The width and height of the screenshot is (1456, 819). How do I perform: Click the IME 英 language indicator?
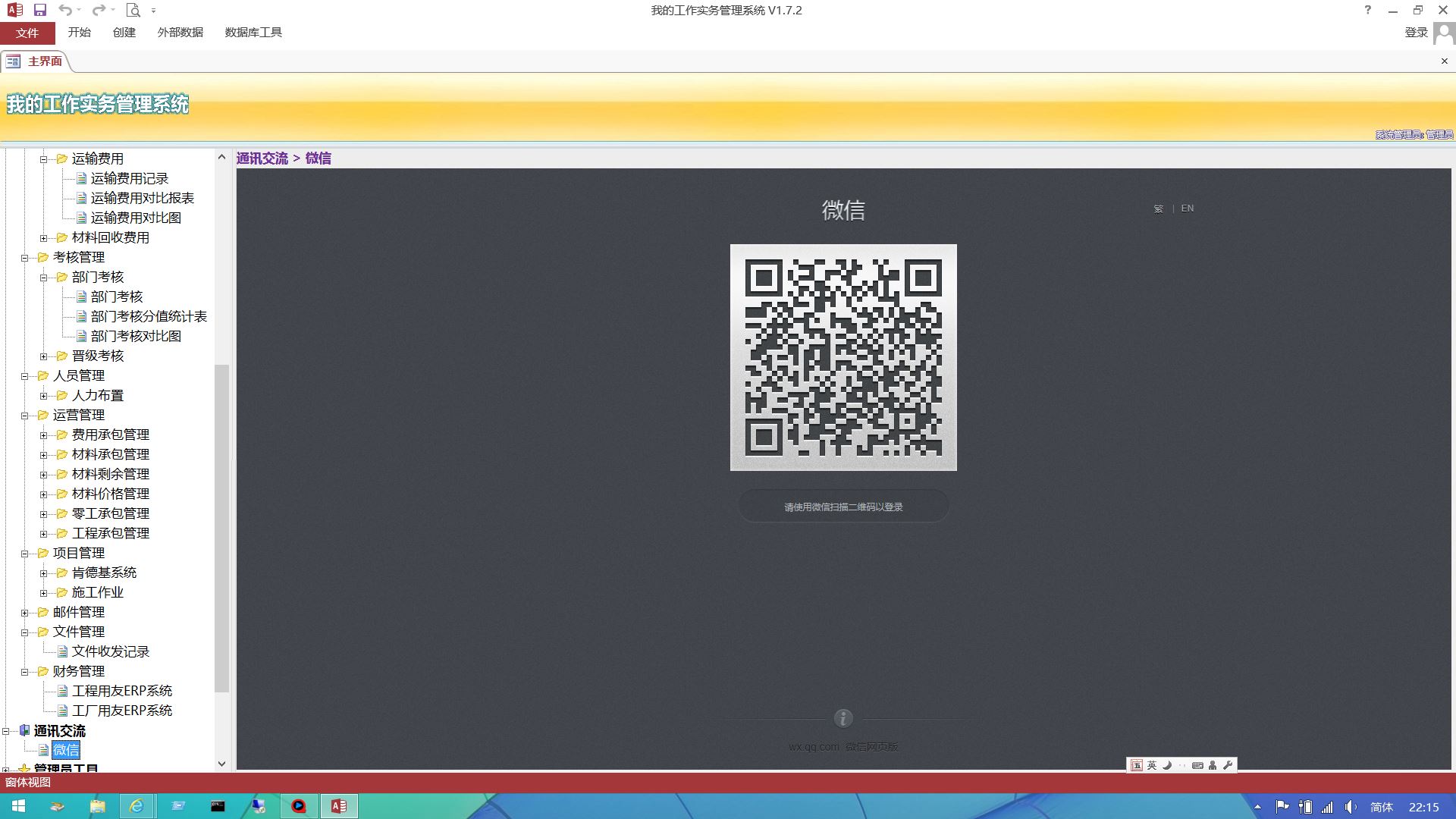point(1152,765)
